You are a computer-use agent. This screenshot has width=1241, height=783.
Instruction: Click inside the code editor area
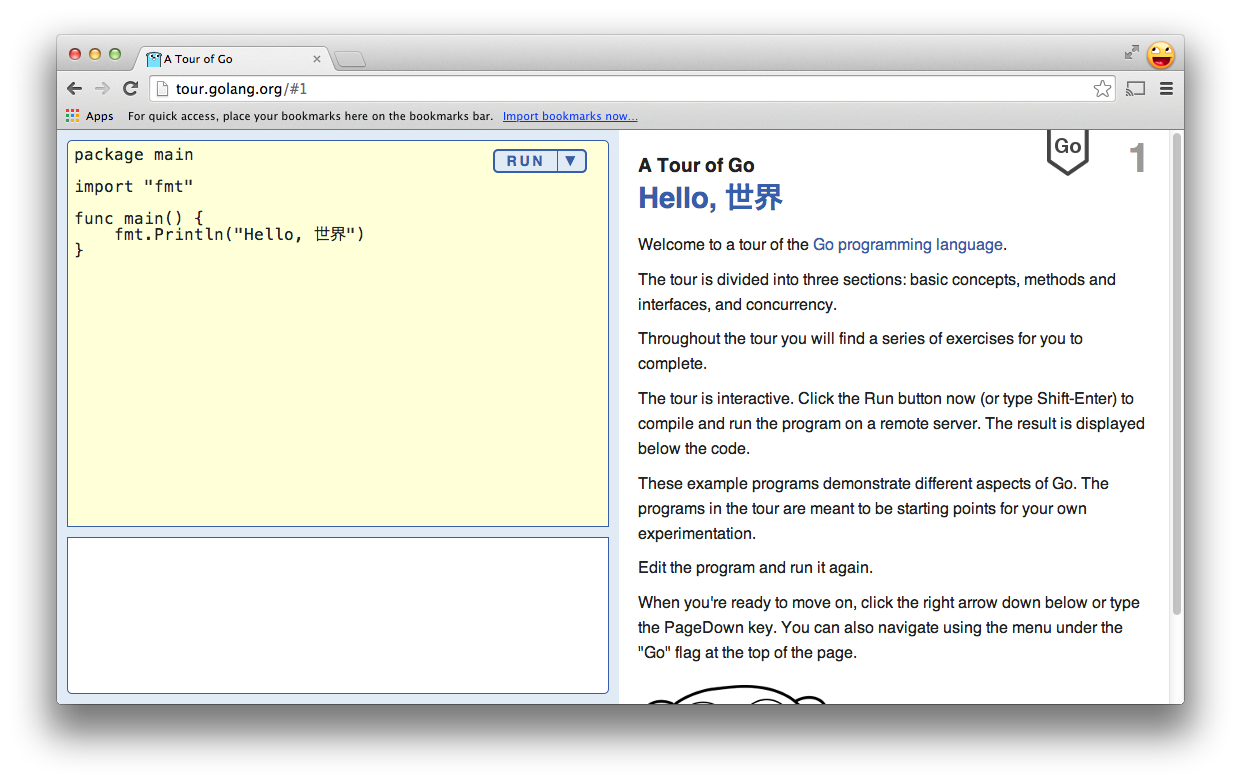[338, 380]
